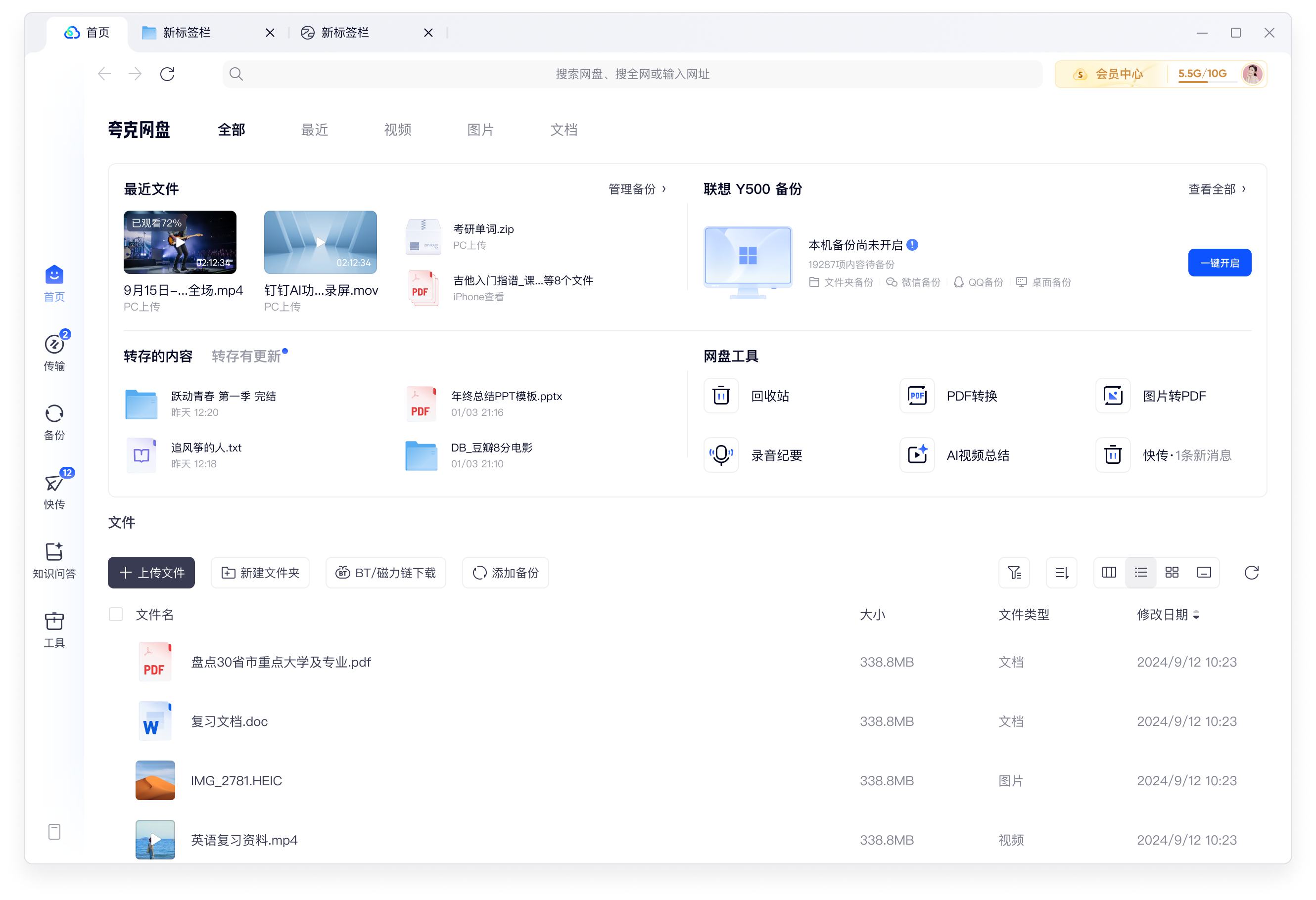The height and width of the screenshot is (900, 1316).
Task: Go back with the left arrow
Action: tap(104, 74)
